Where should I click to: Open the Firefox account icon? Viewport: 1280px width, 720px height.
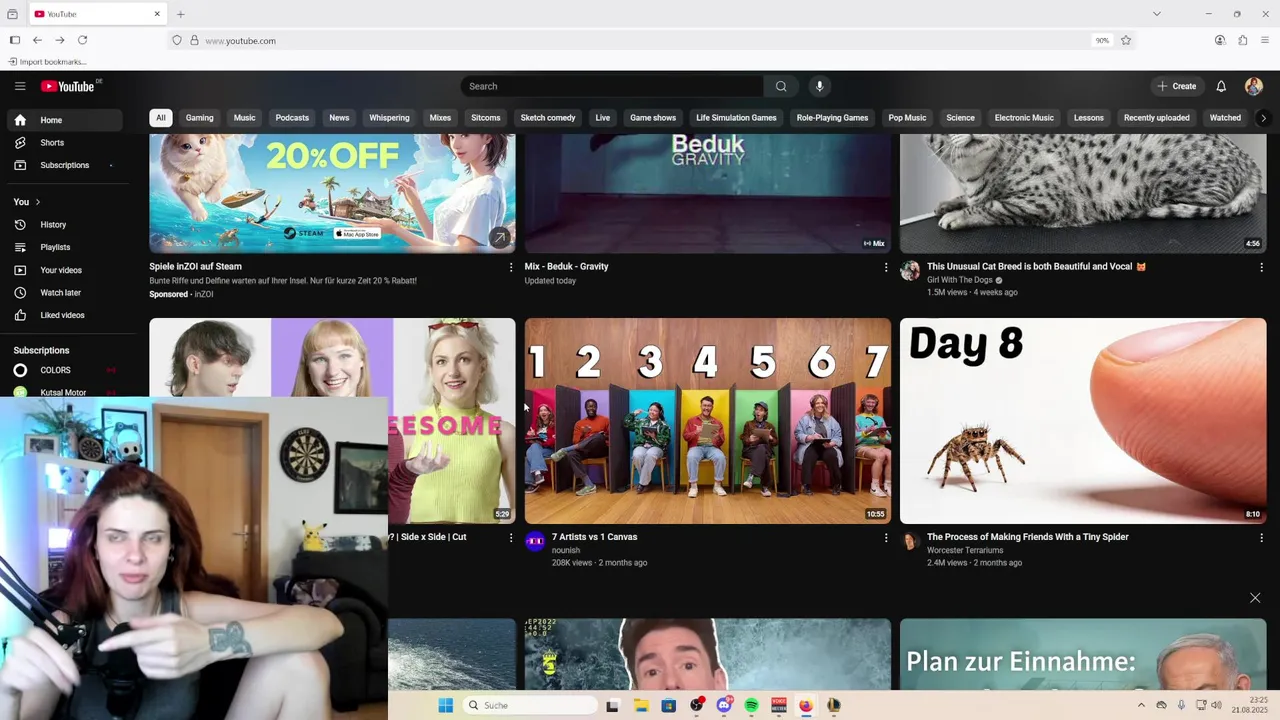tap(1220, 40)
